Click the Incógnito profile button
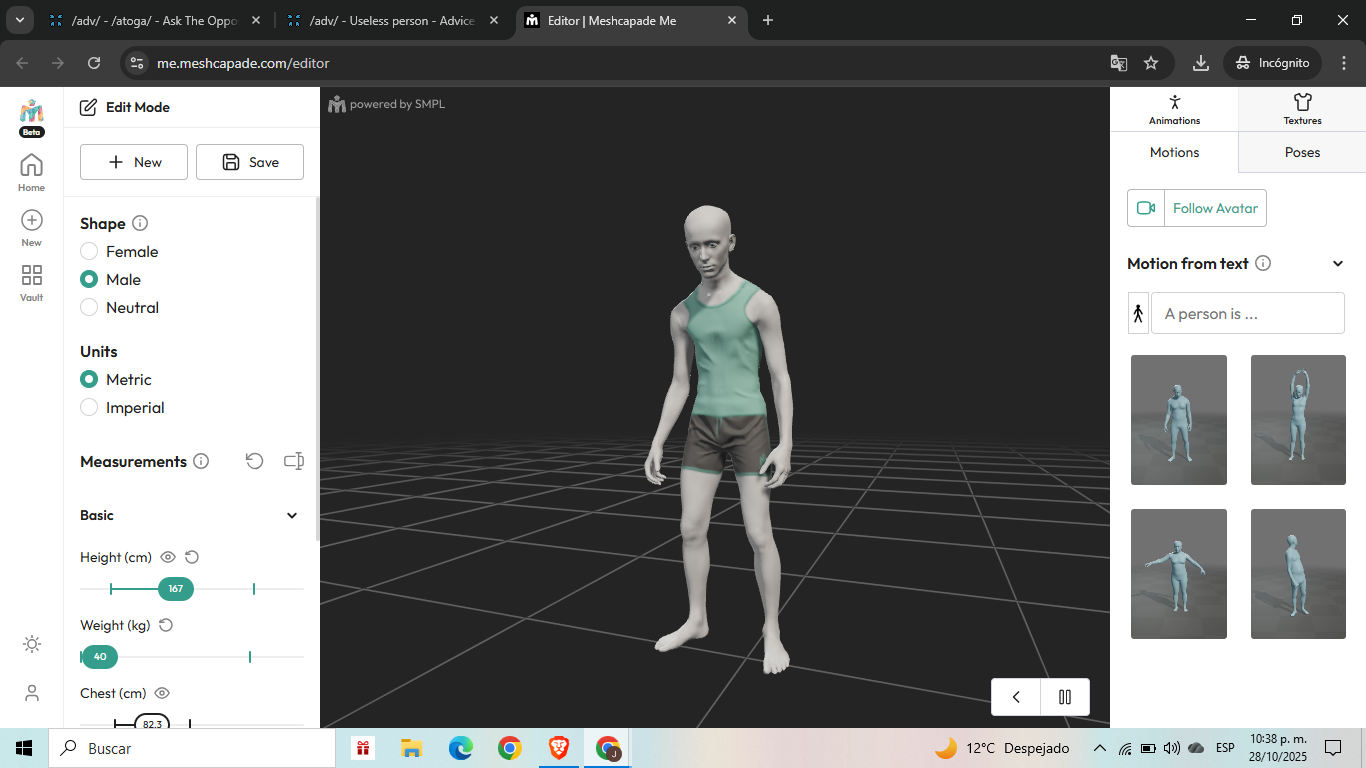The image size is (1366, 768). (x=1272, y=63)
